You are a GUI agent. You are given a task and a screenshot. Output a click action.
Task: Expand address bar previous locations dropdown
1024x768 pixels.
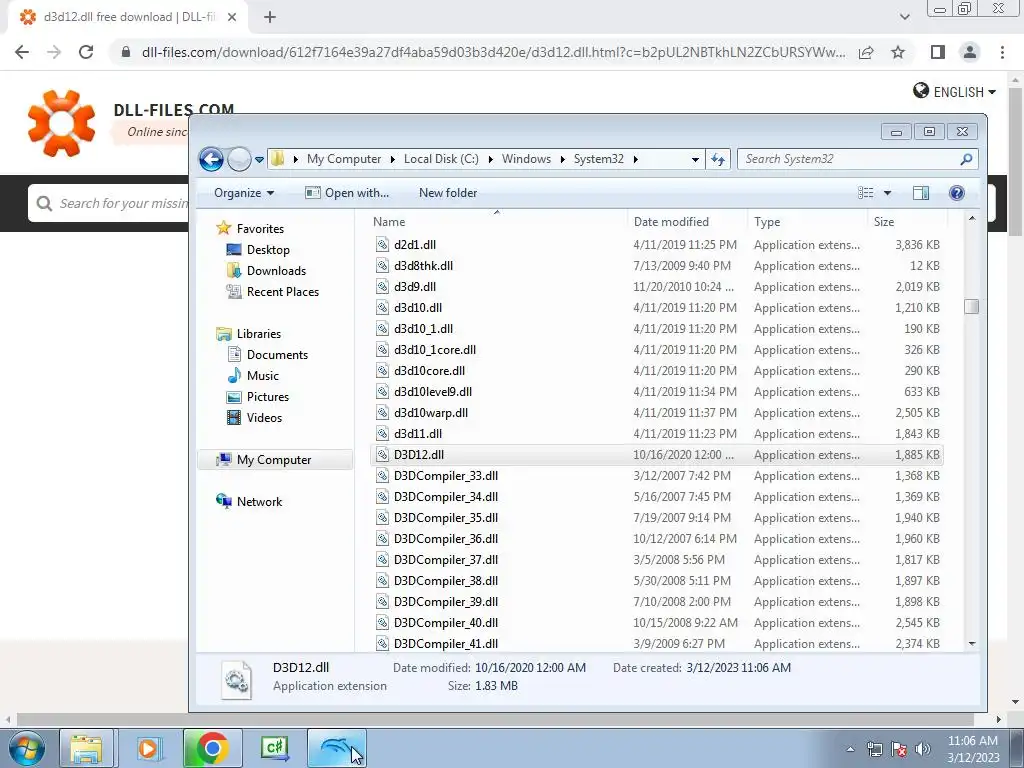coord(695,159)
